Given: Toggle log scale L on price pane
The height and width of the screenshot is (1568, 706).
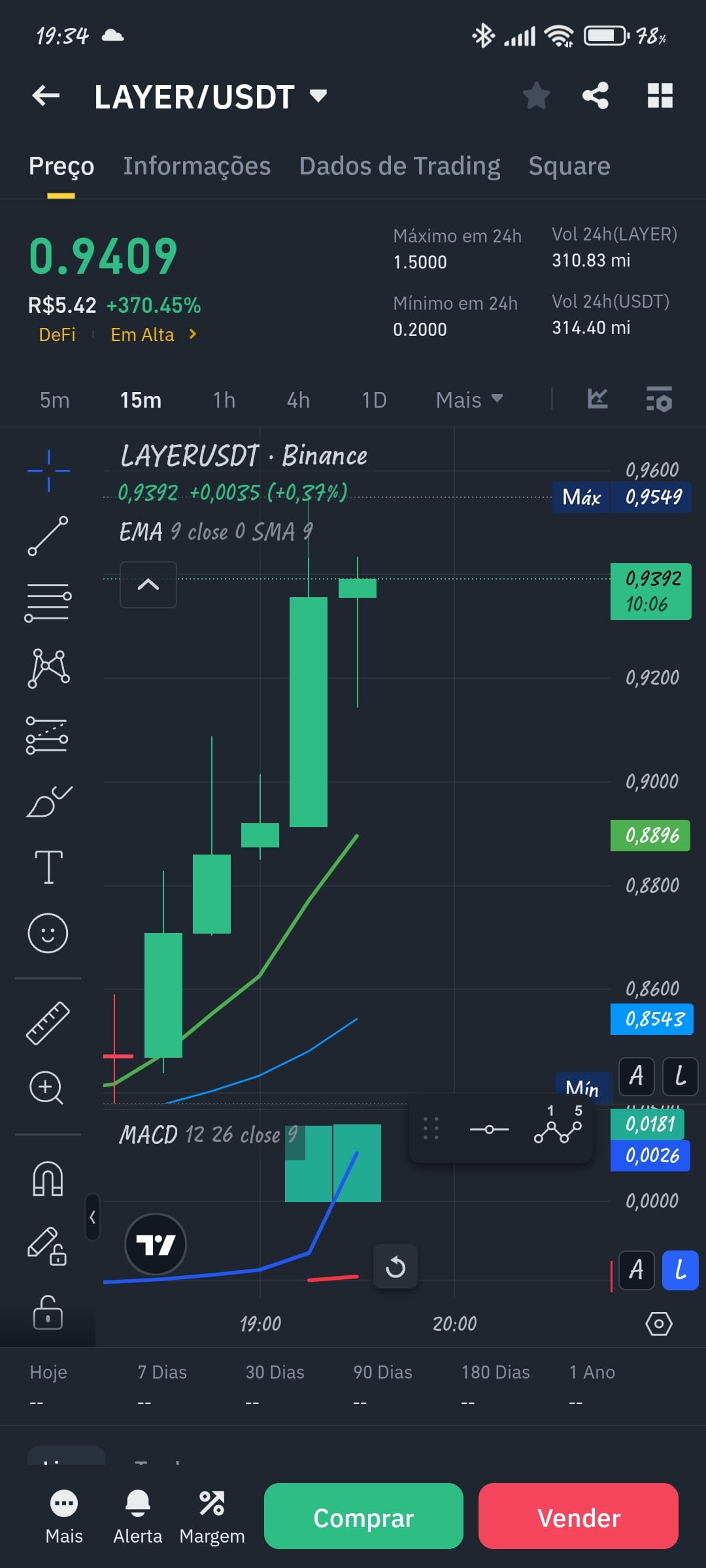Looking at the screenshot, I should [681, 1076].
